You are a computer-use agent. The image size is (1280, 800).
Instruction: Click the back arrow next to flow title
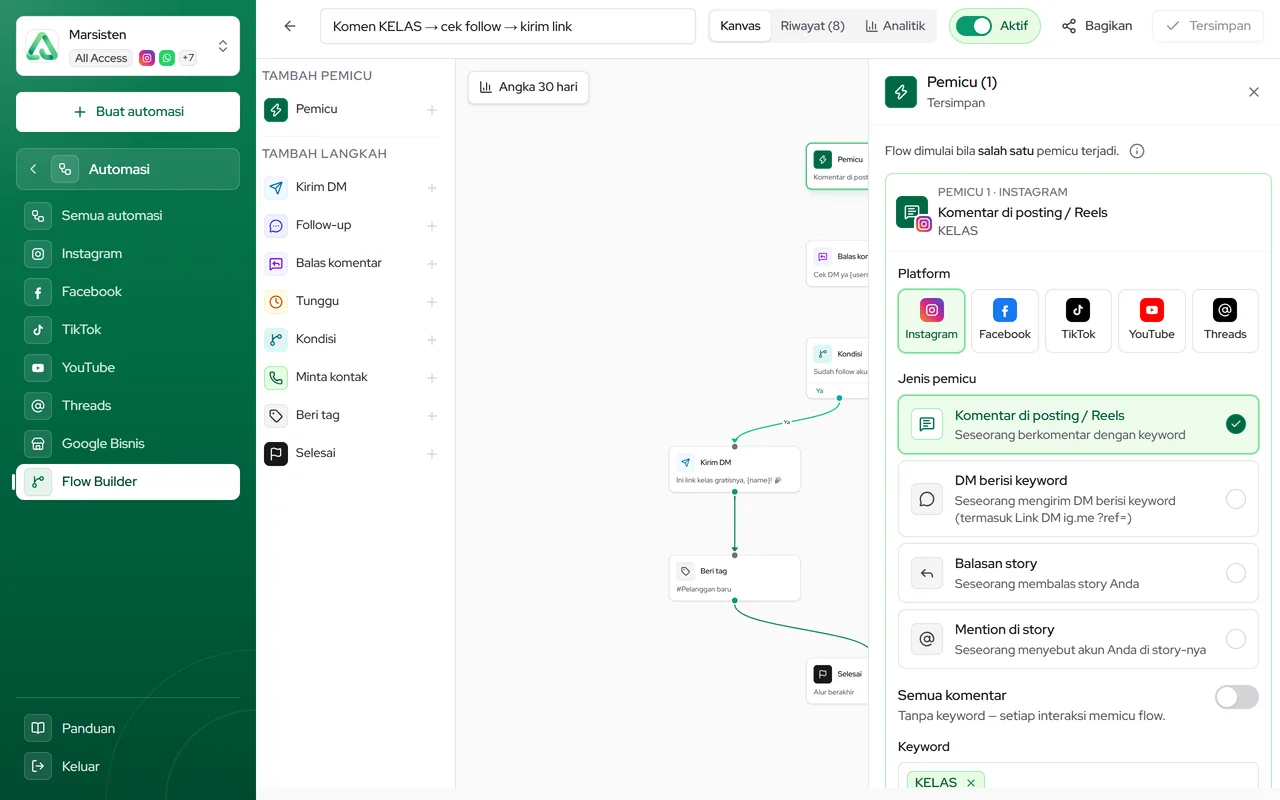[x=290, y=26]
